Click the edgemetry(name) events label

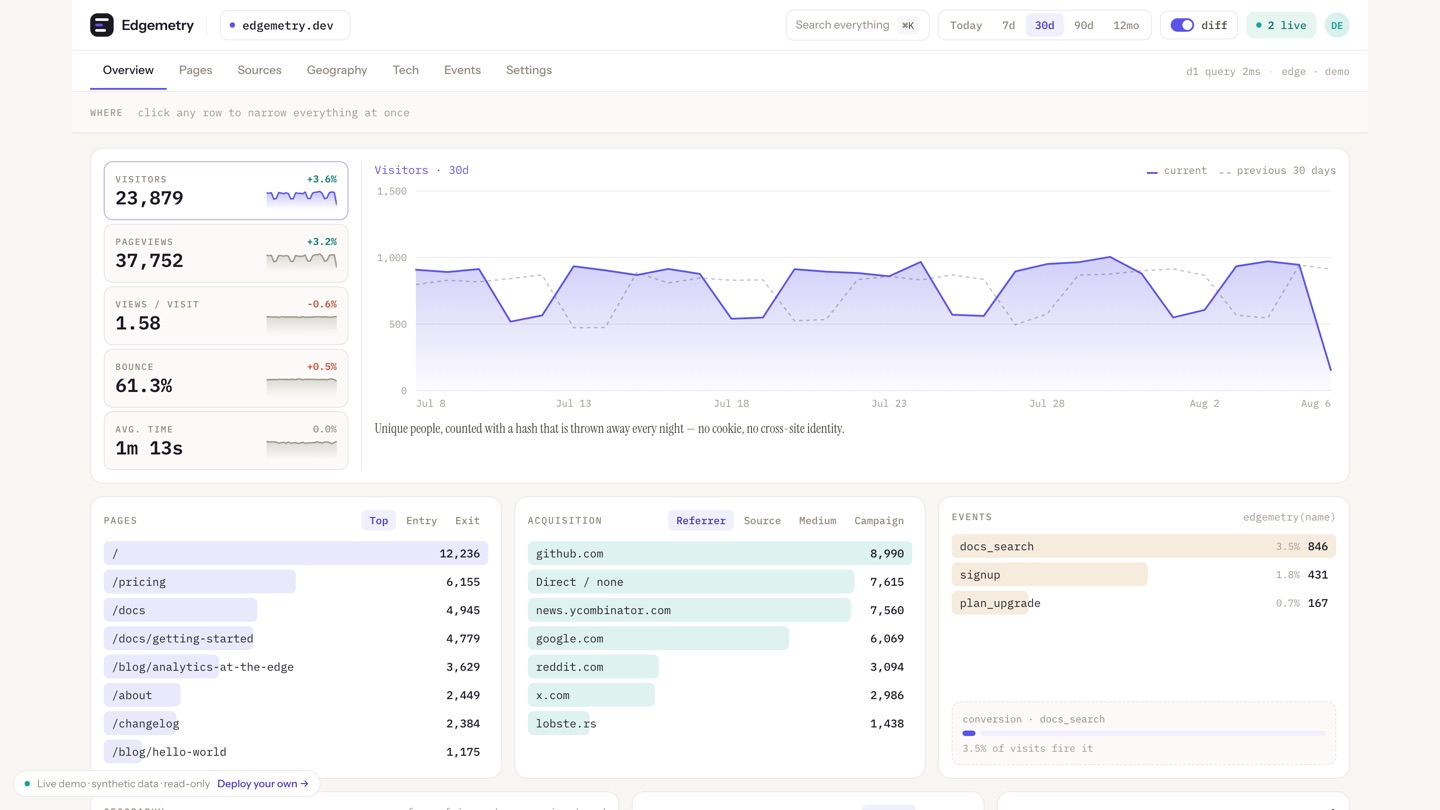(x=1289, y=517)
